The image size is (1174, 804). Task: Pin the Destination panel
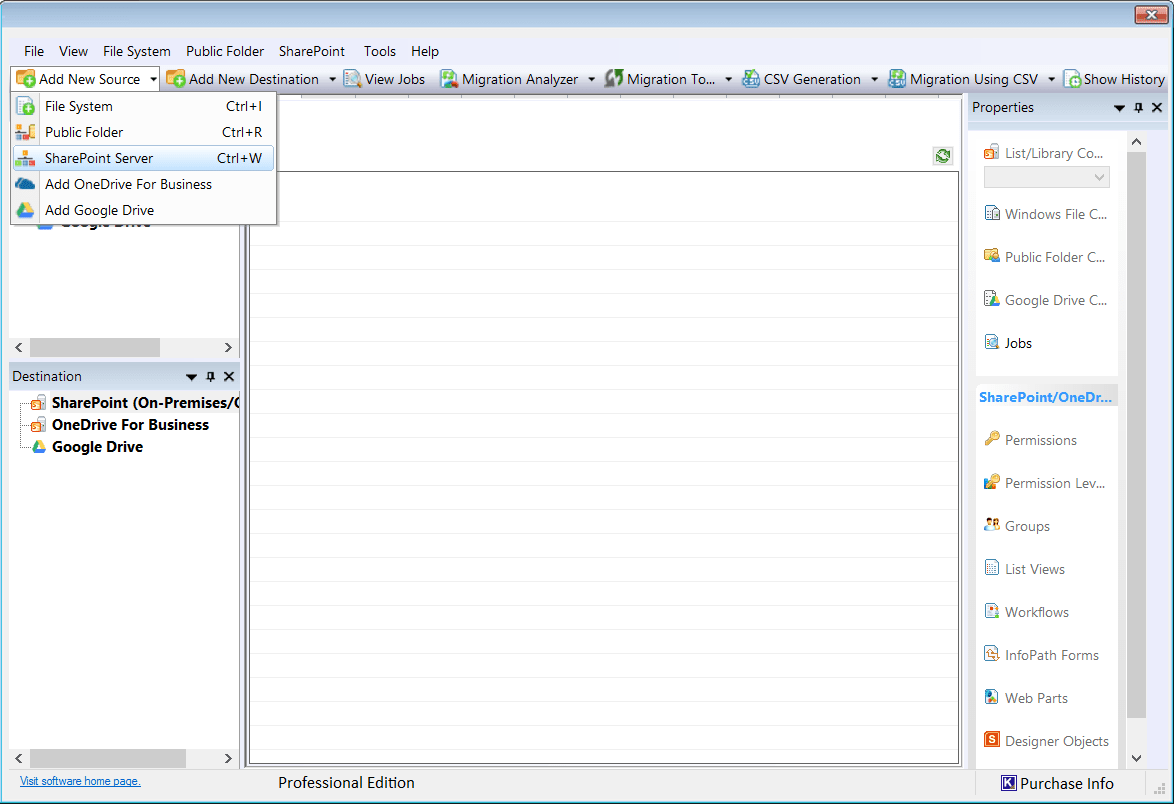point(210,377)
